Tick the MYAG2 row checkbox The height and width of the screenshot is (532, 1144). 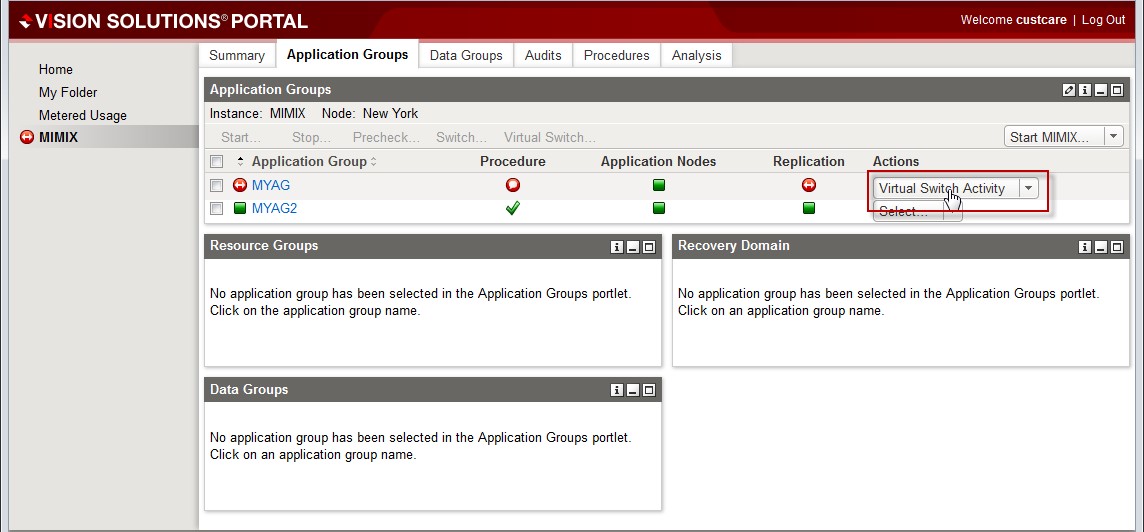(x=217, y=209)
